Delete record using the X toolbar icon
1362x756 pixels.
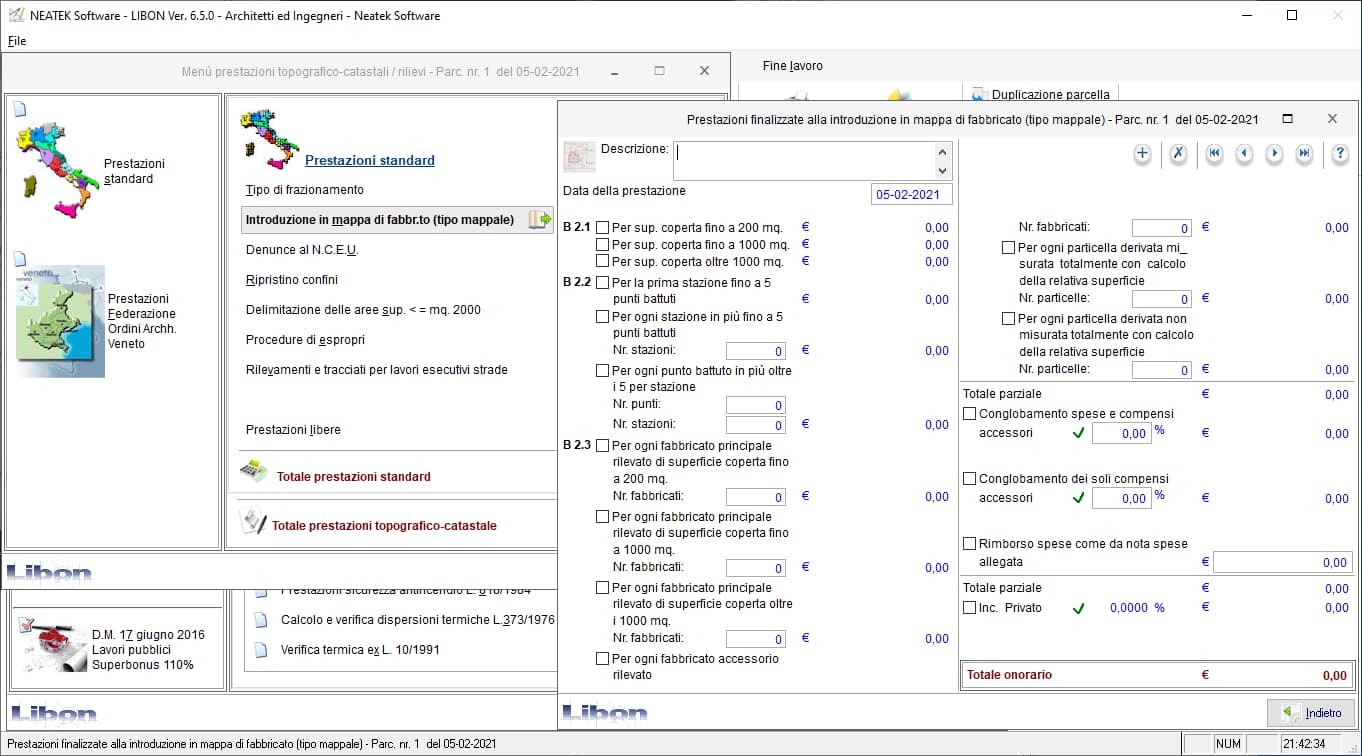1178,154
